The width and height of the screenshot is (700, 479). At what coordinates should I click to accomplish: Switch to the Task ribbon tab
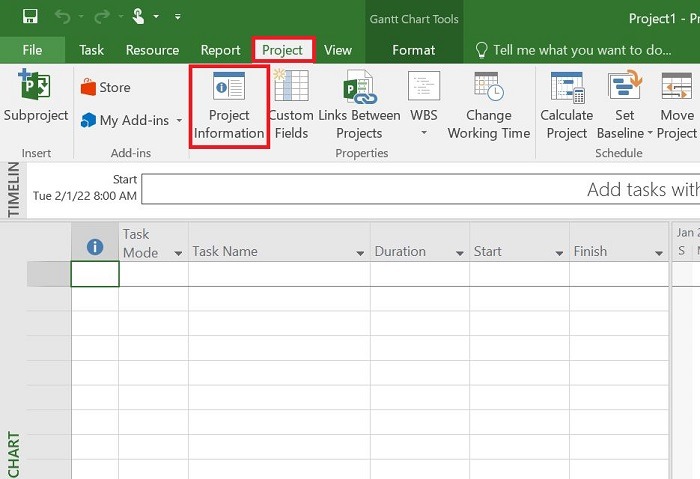pos(92,50)
